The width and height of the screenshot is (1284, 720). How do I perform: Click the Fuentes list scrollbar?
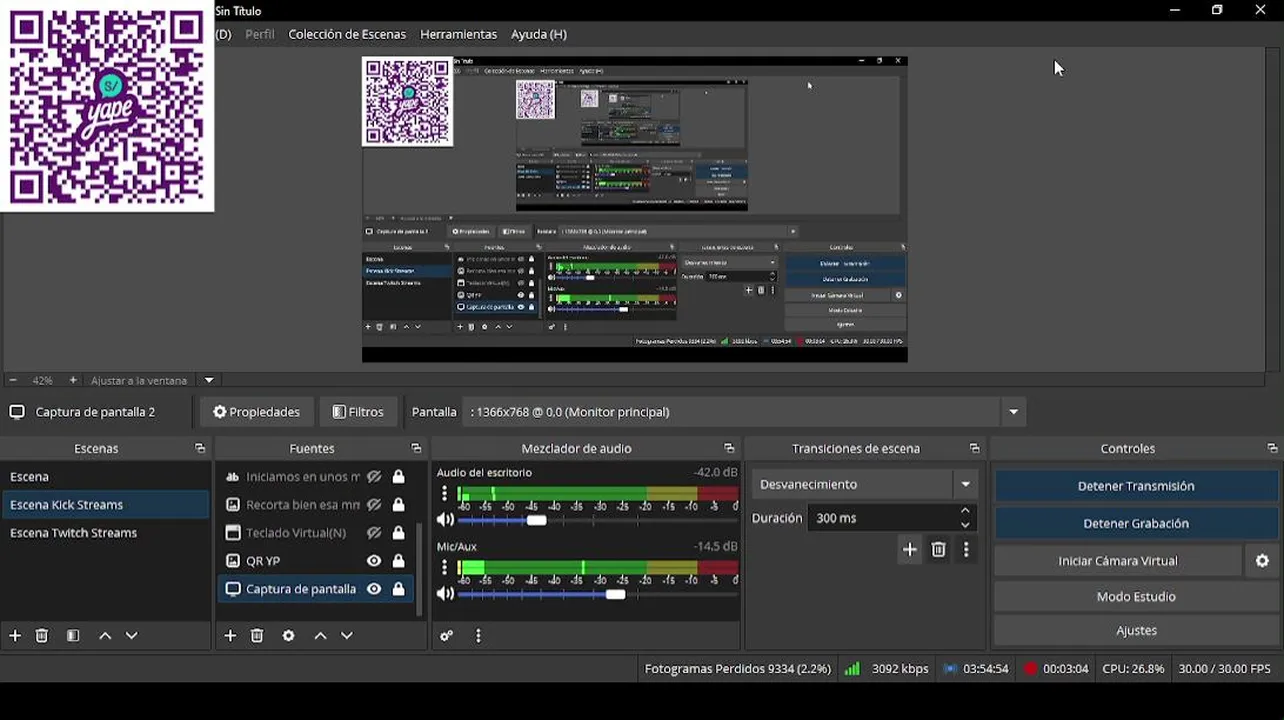[x=419, y=570]
